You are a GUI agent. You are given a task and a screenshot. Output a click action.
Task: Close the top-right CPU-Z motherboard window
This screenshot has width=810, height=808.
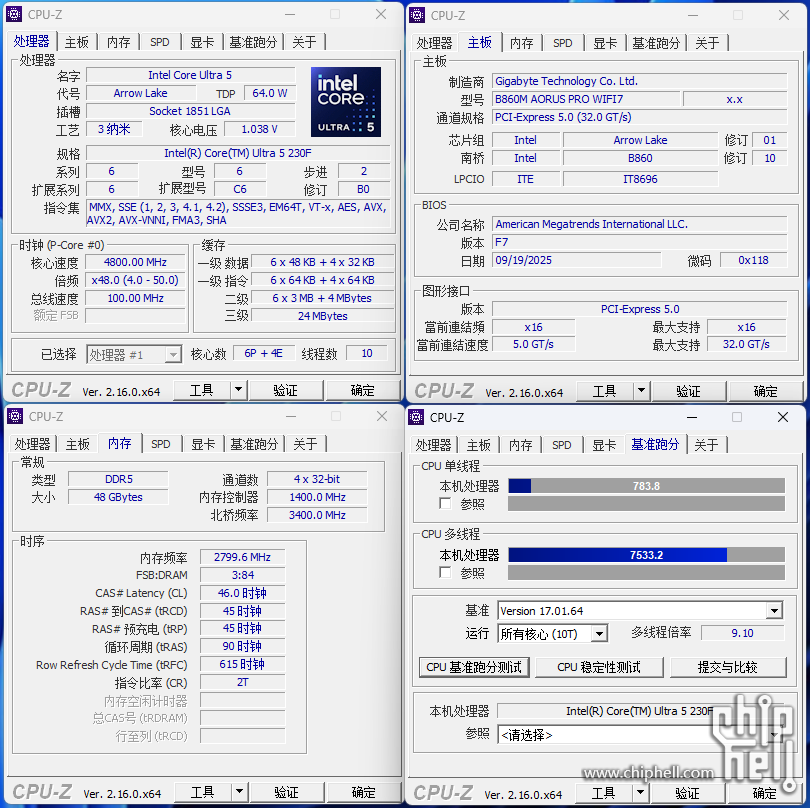pos(784,15)
